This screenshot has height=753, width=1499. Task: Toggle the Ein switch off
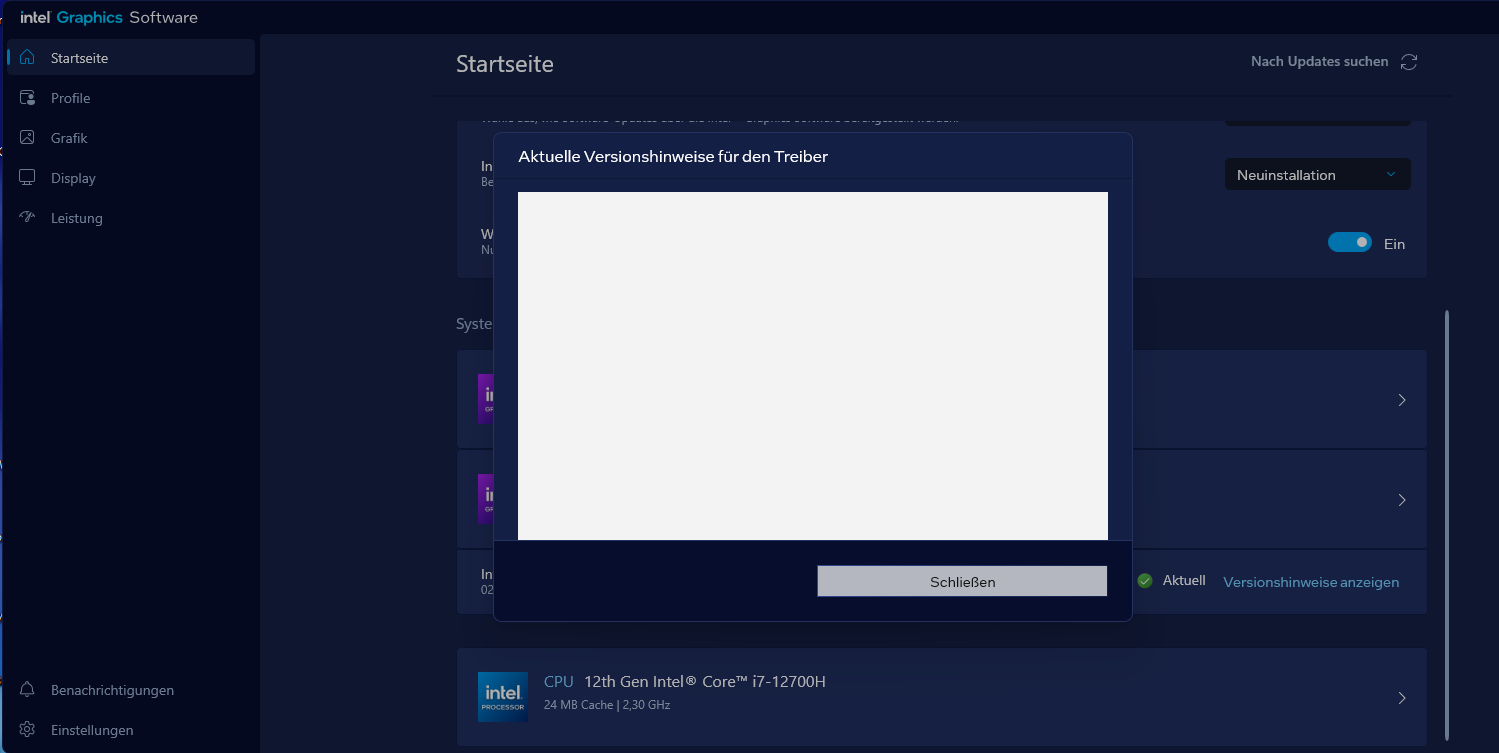coord(1349,243)
